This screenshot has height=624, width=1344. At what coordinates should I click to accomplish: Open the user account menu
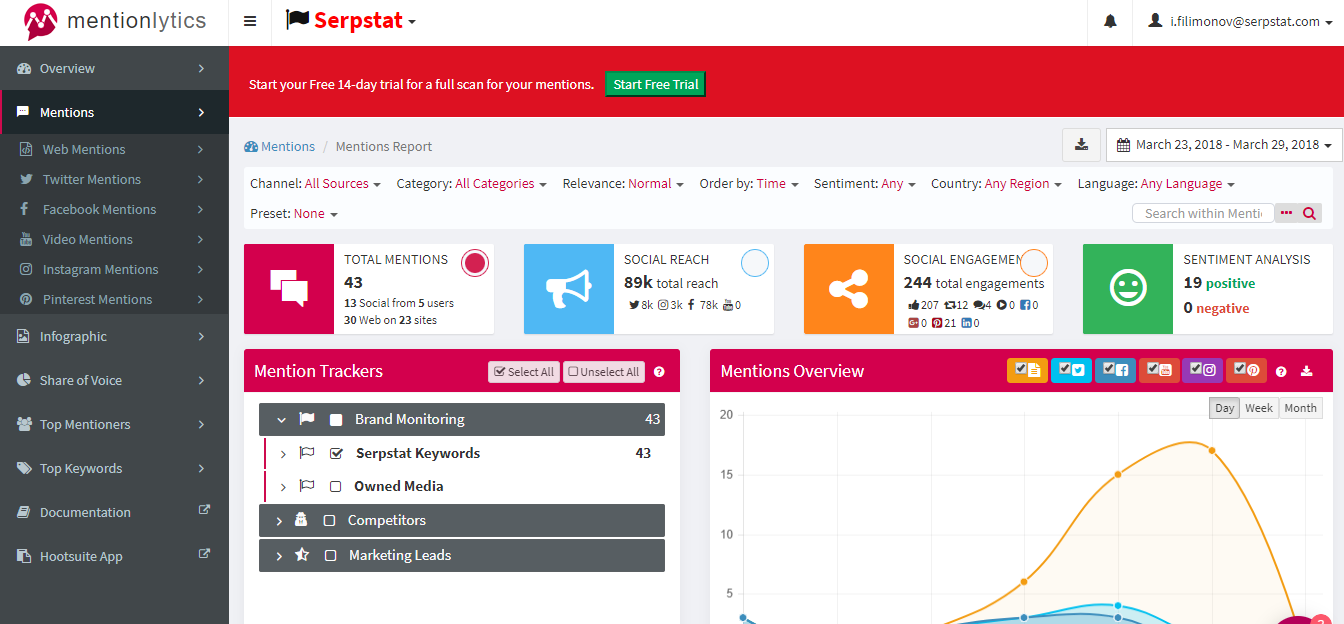pos(1241,21)
